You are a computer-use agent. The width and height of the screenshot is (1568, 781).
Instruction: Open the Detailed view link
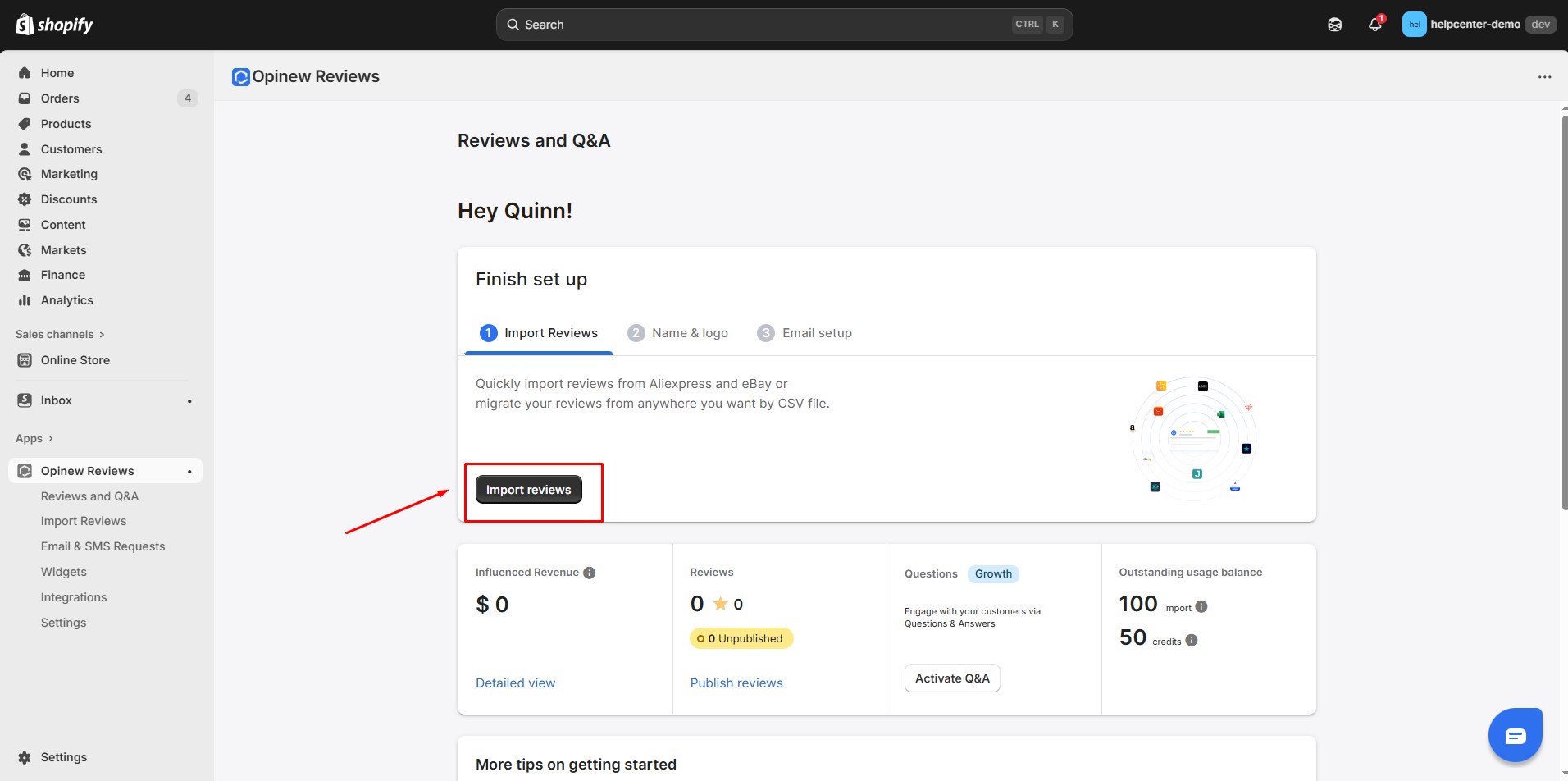pos(515,683)
